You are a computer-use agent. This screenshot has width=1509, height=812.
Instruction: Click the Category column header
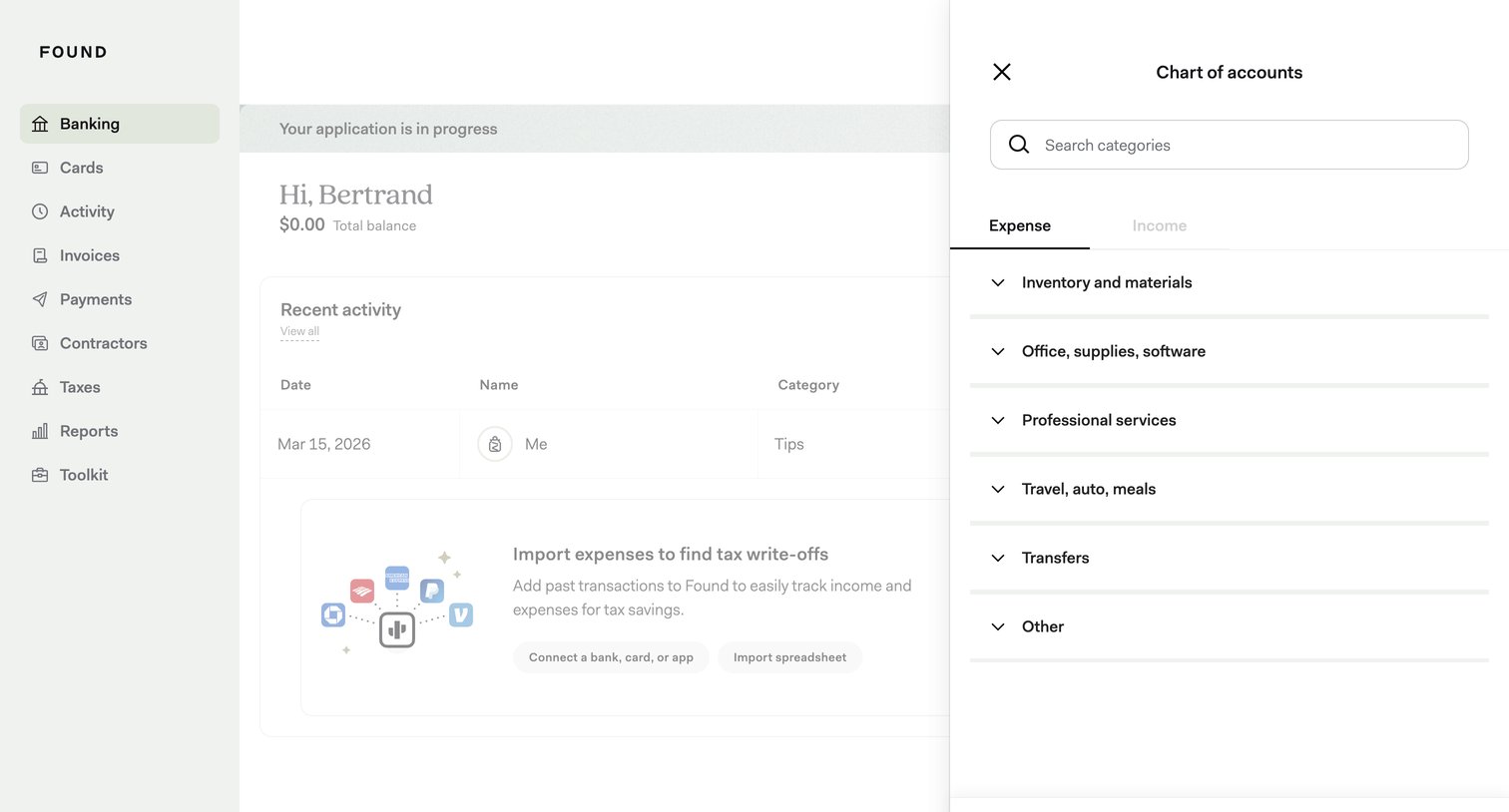click(808, 385)
